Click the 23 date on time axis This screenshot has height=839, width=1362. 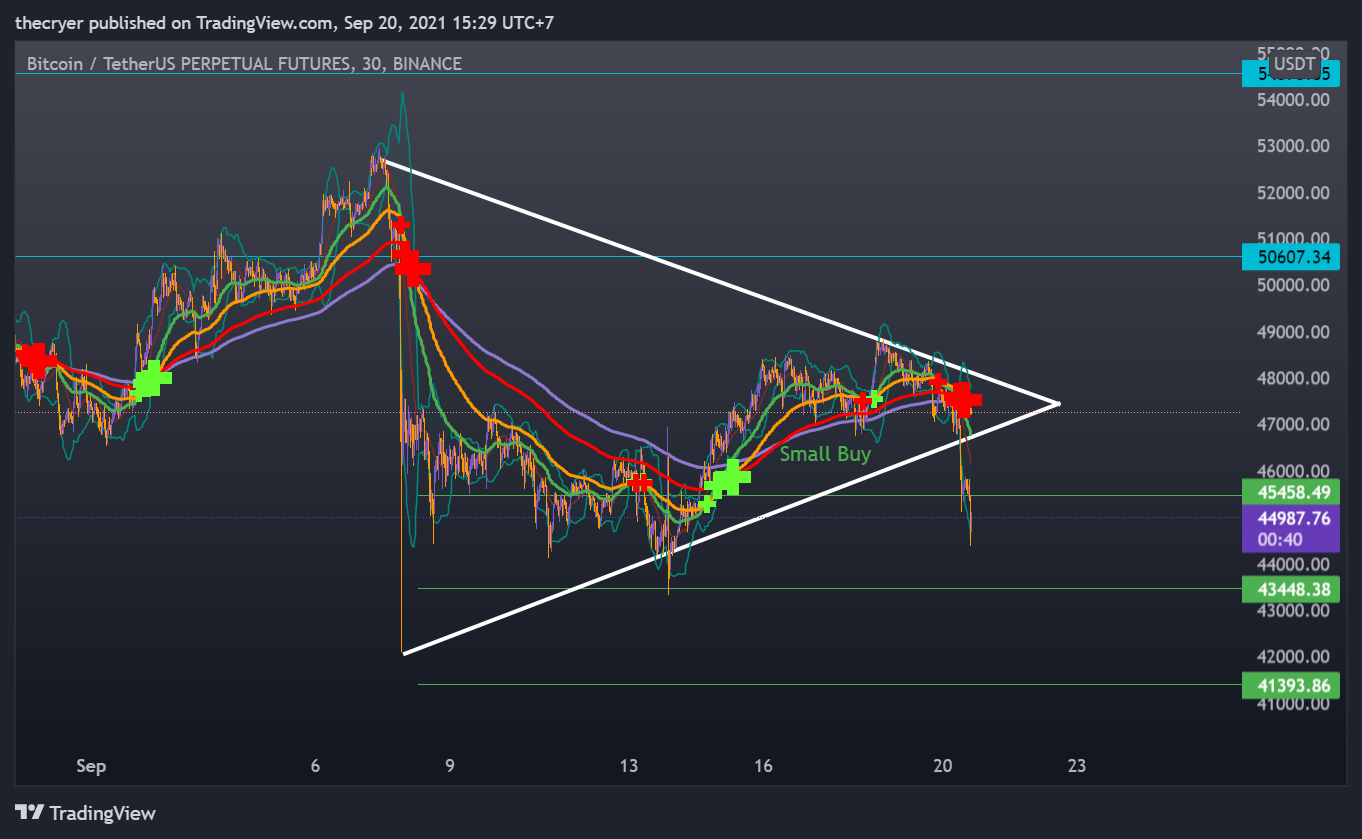coord(1077,767)
